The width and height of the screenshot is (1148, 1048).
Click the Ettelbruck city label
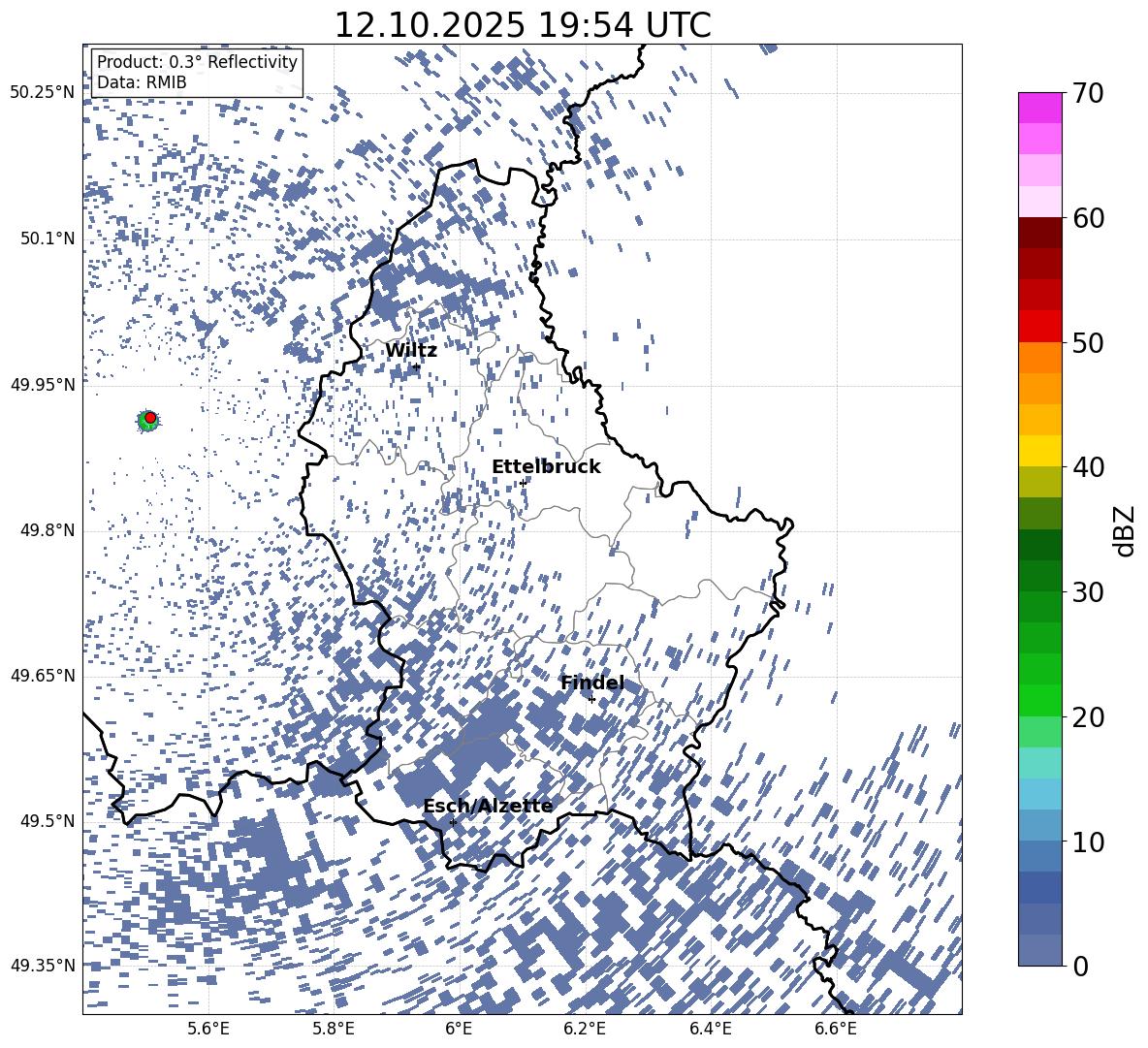pyautogui.click(x=546, y=467)
